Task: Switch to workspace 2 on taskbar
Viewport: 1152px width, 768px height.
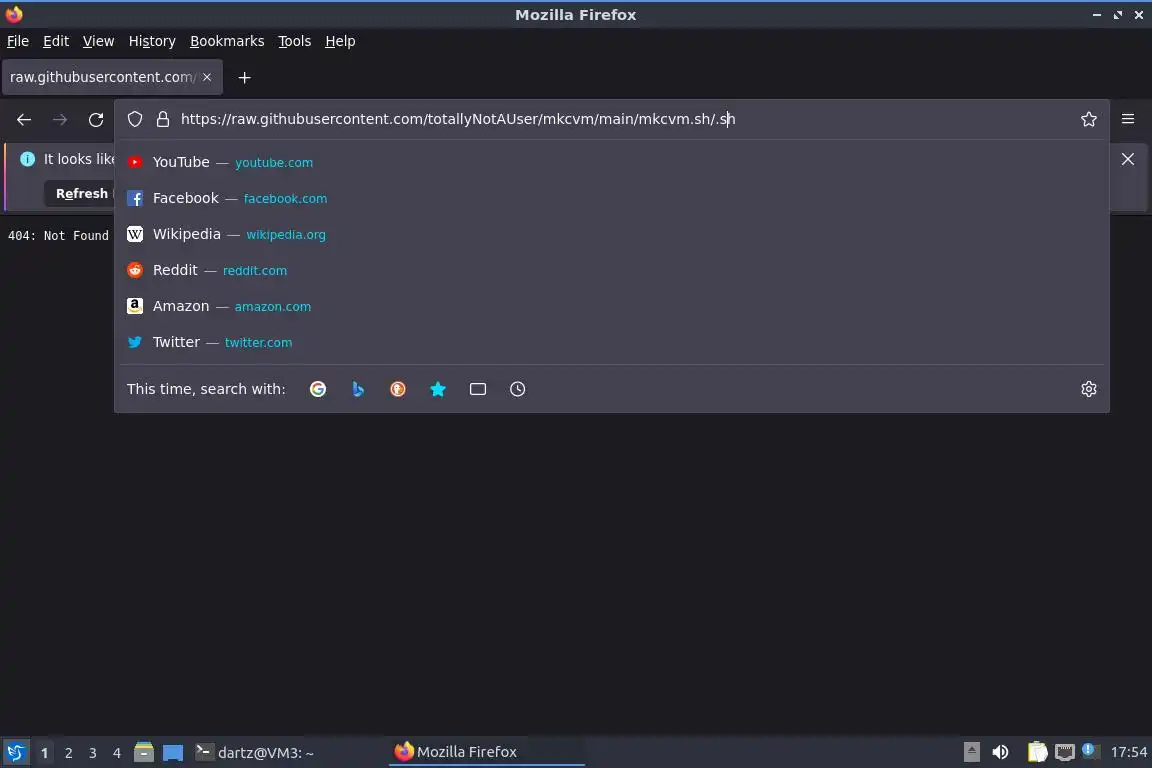Action: (68, 753)
